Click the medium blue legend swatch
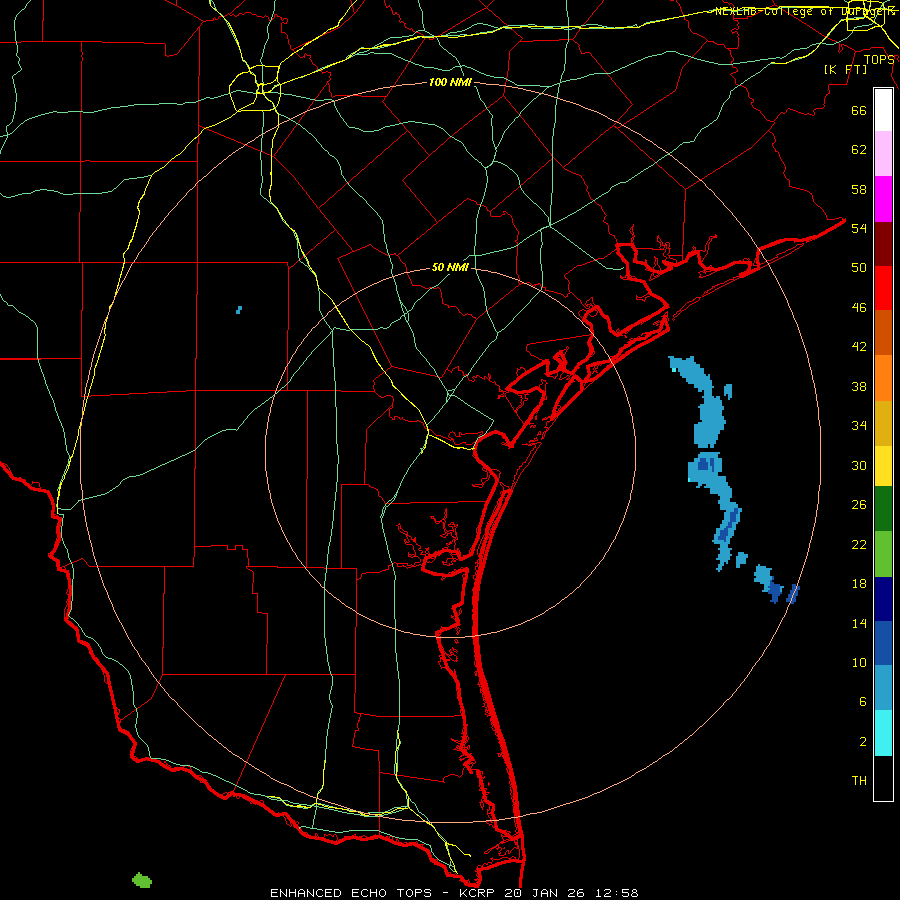 point(883,643)
